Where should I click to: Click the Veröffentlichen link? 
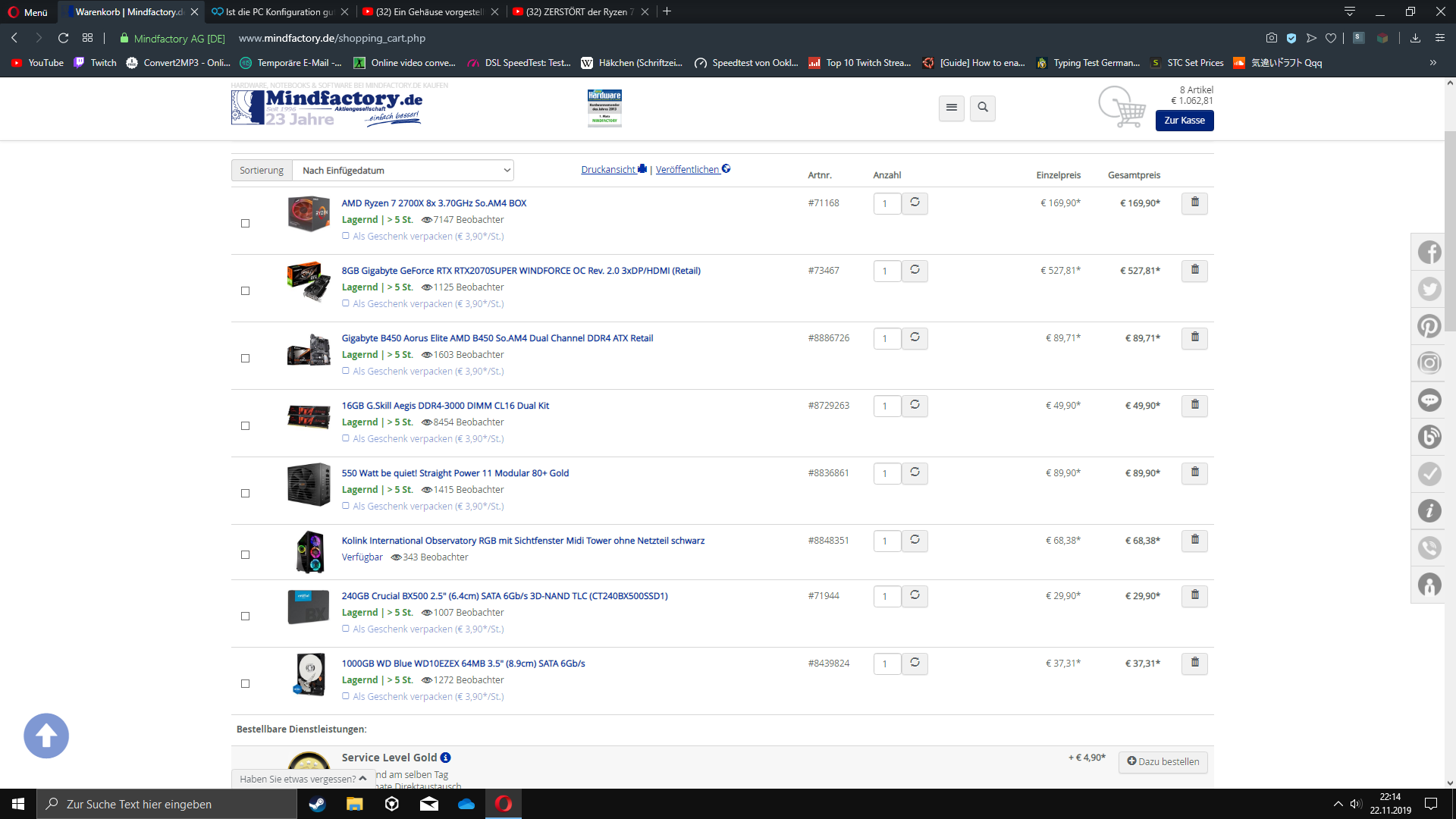click(x=693, y=169)
